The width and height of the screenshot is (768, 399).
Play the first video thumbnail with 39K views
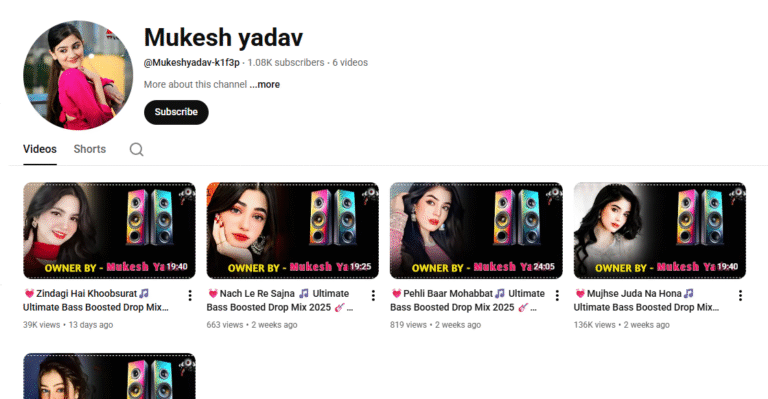click(109, 231)
